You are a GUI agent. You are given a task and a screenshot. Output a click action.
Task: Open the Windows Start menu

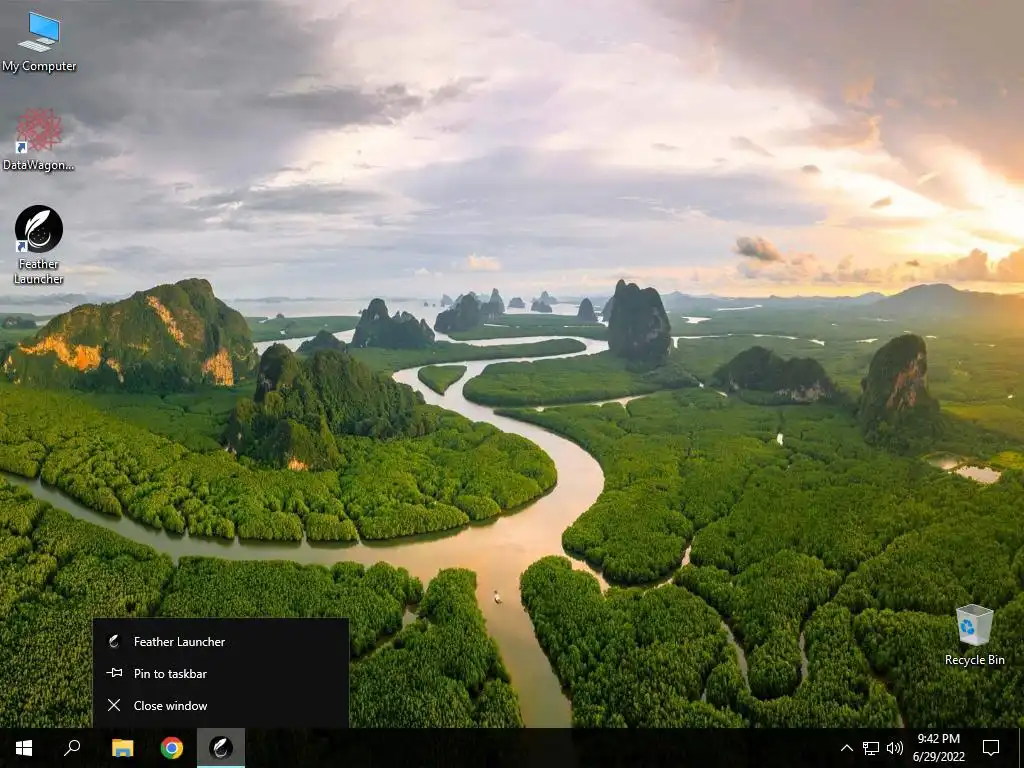point(24,748)
